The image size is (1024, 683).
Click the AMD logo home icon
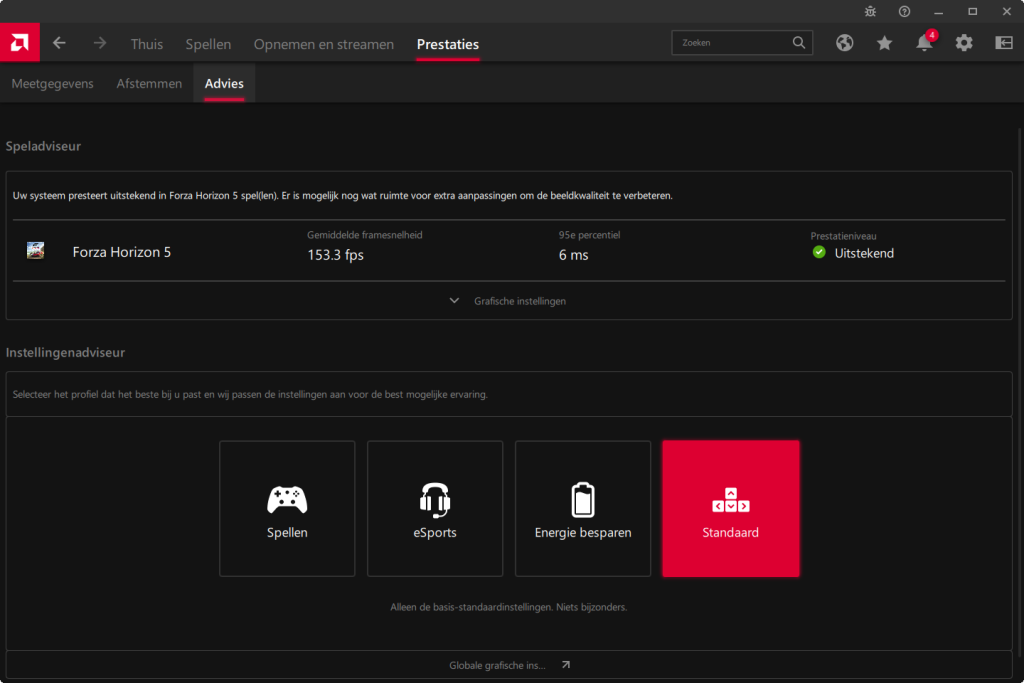(x=20, y=42)
